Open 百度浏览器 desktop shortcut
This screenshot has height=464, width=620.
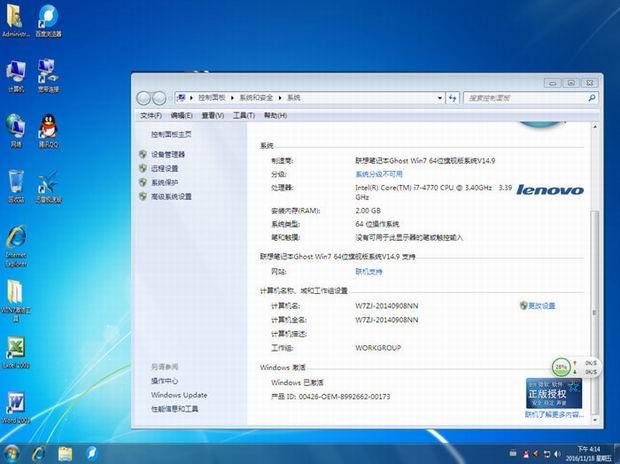[x=47, y=17]
